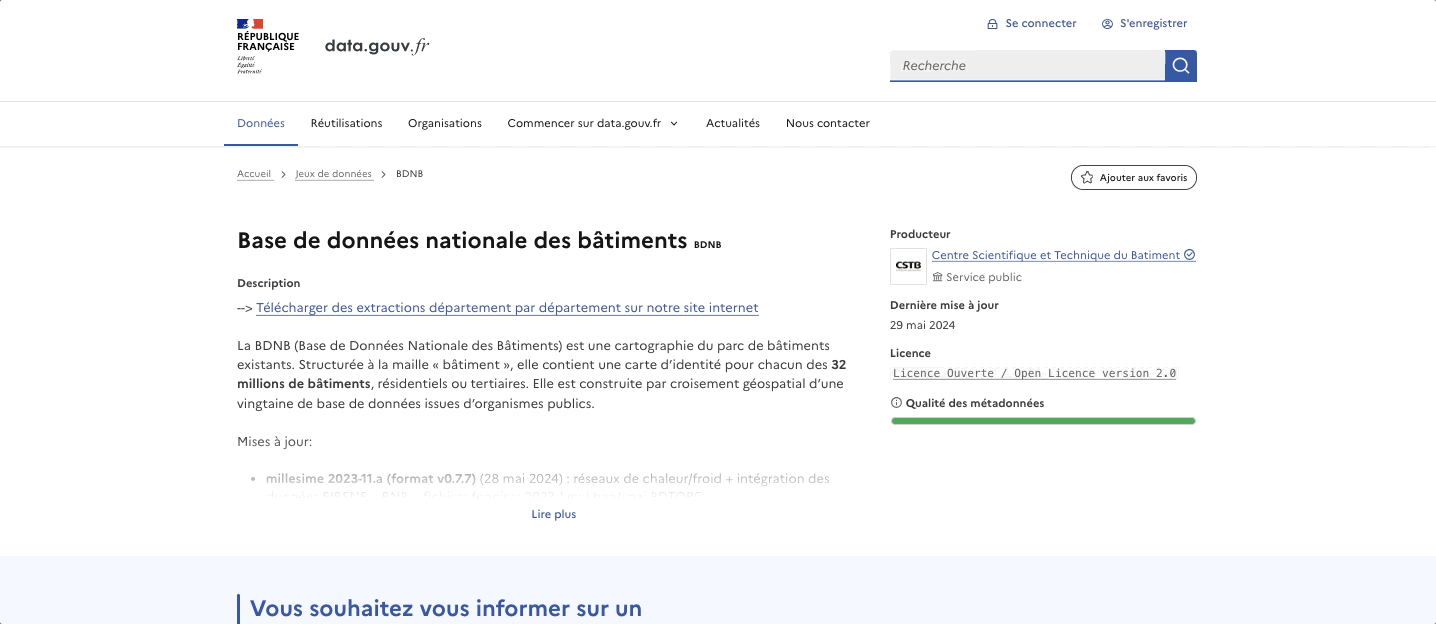Viewport: 1436px width, 624px height.
Task: Click the metadata quality info icon
Action: tap(896, 404)
